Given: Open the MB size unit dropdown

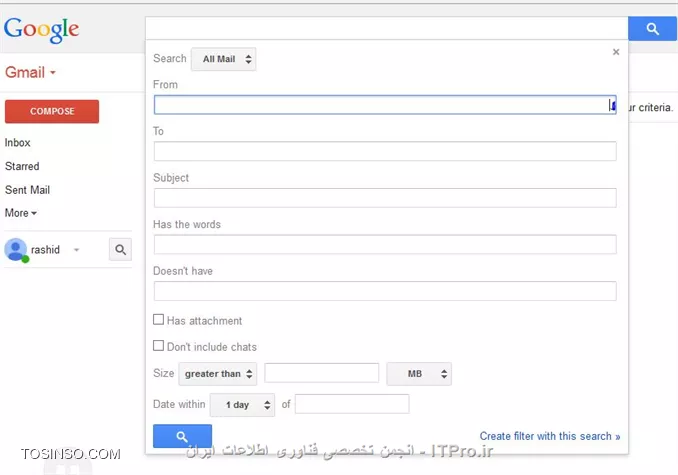Looking at the screenshot, I should coord(419,374).
